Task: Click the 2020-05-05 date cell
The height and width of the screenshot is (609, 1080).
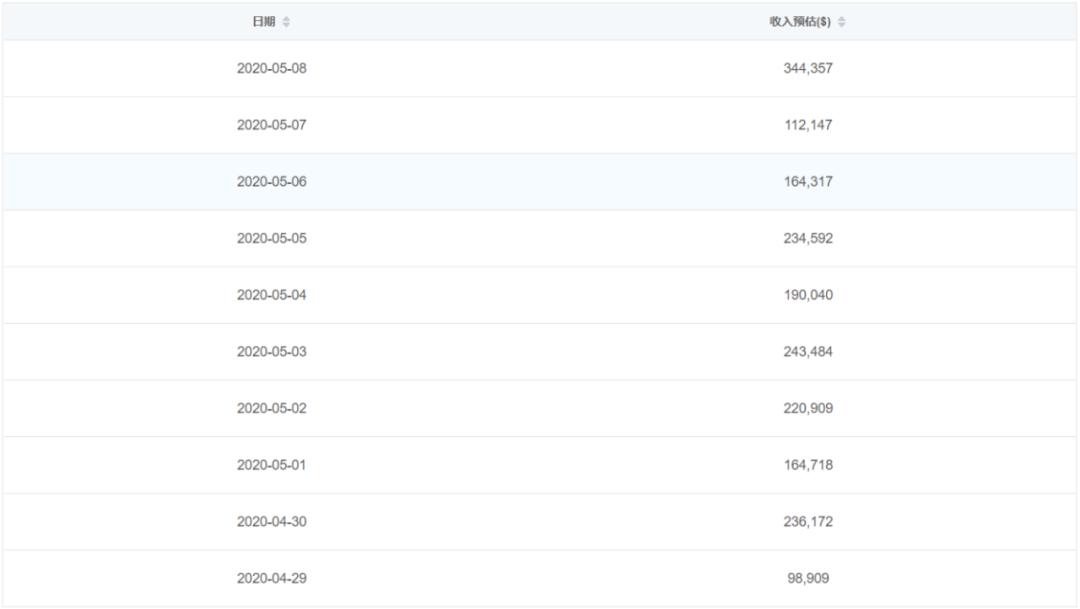Action: tap(271, 239)
